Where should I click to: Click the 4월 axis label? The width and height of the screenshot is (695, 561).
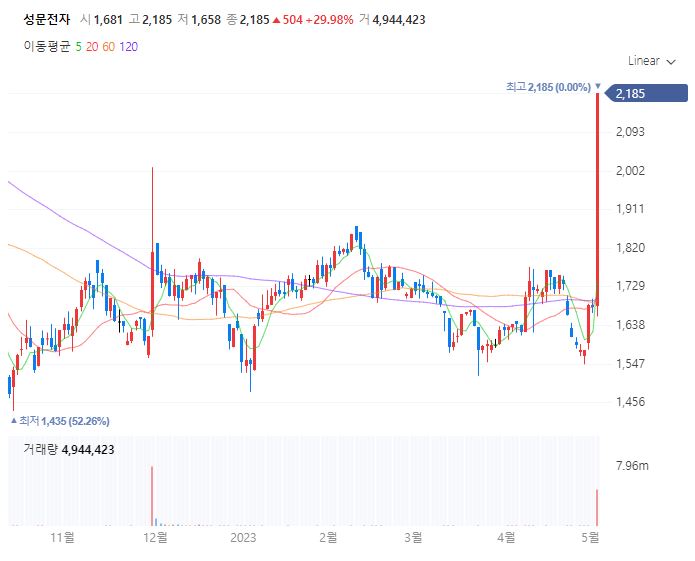click(x=506, y=538)
